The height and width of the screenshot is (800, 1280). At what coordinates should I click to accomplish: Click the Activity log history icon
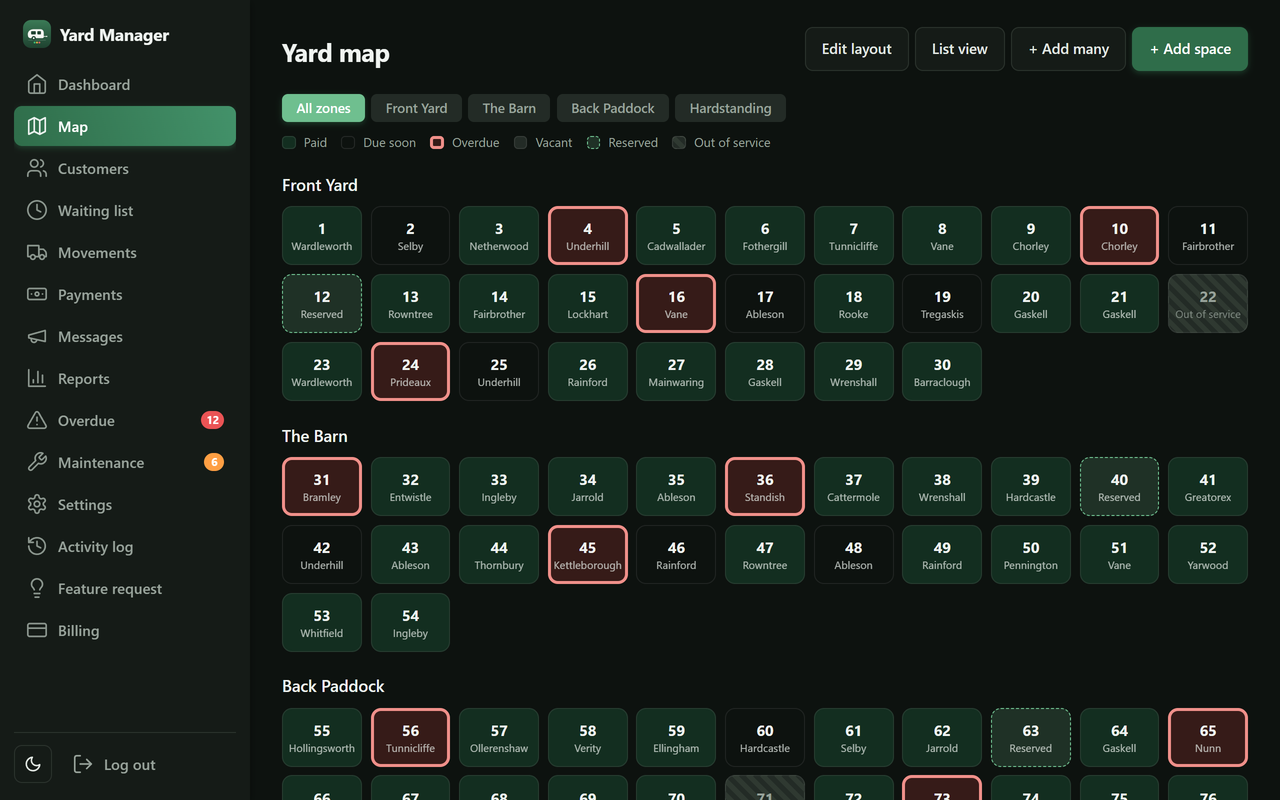[37, 546]
